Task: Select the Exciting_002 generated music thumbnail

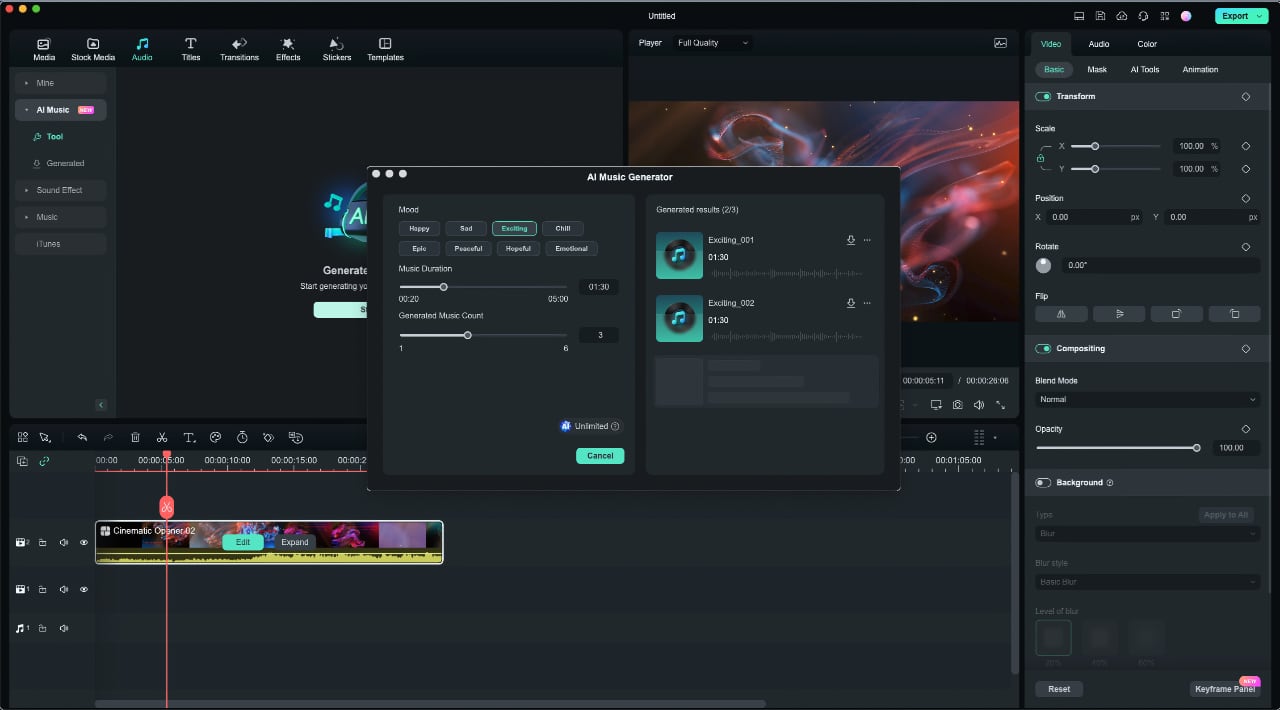Action: (x=679, y=318)
